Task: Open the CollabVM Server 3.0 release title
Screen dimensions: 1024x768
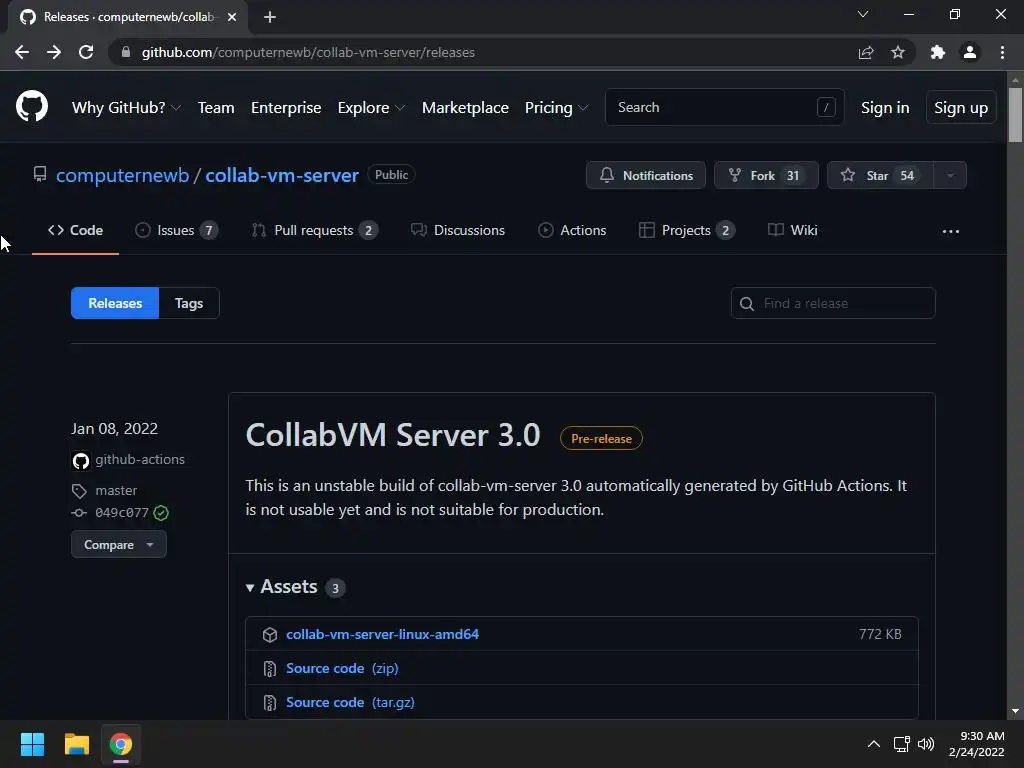Action: 393,436
